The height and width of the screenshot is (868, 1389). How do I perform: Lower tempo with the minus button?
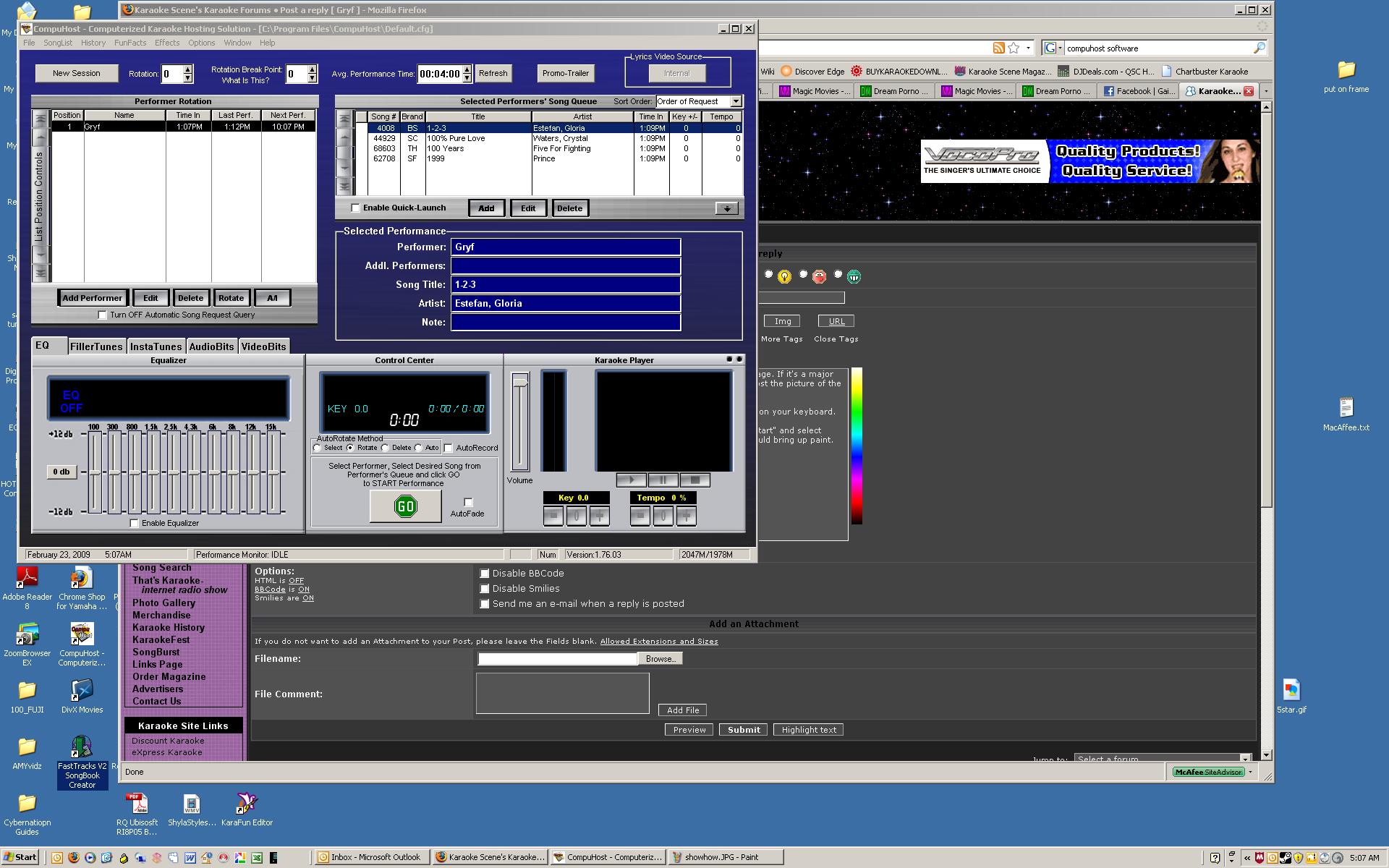click(640, 516)
